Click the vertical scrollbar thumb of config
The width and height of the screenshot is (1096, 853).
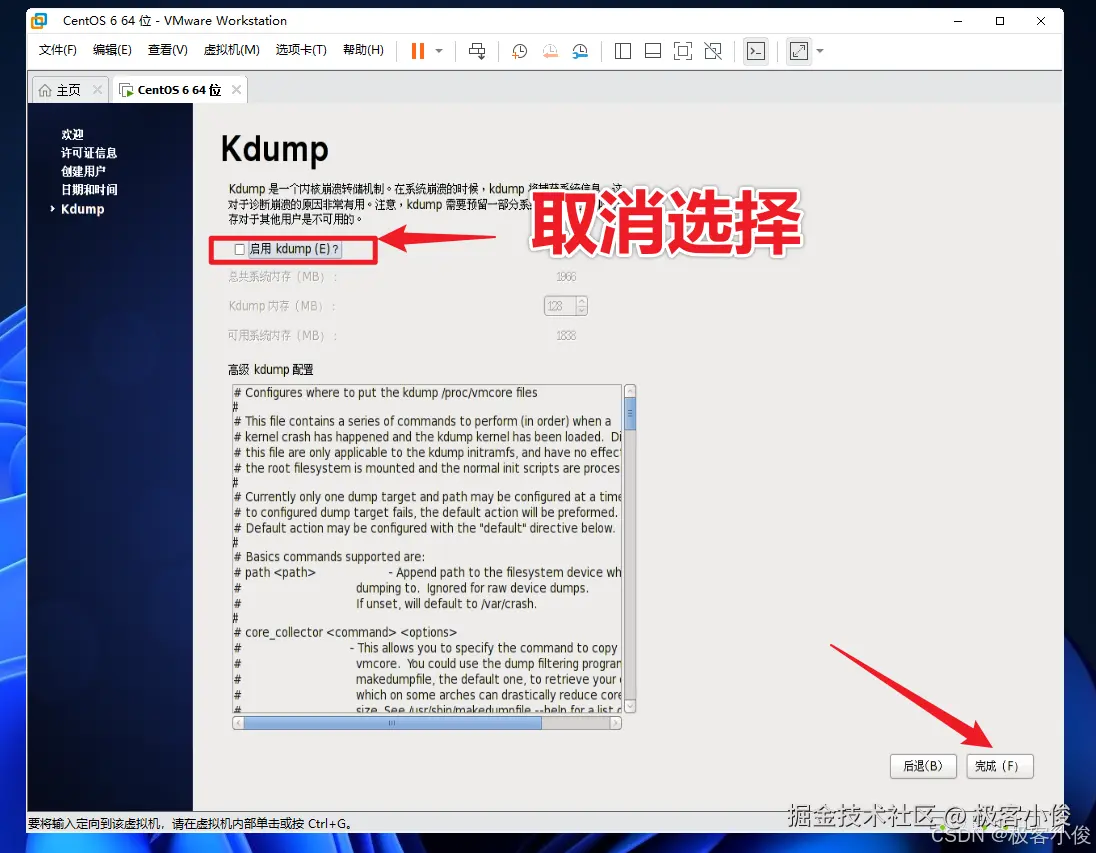[x=630, y=413]
